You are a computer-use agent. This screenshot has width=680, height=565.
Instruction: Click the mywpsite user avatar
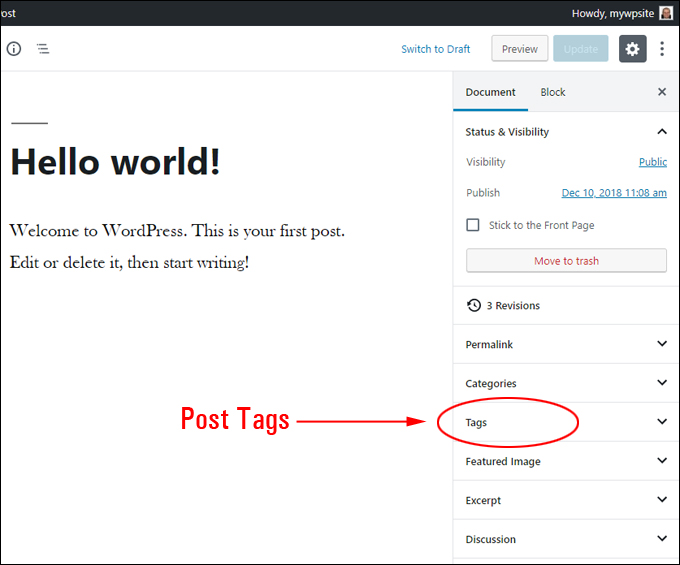click(x=666, y=13)
